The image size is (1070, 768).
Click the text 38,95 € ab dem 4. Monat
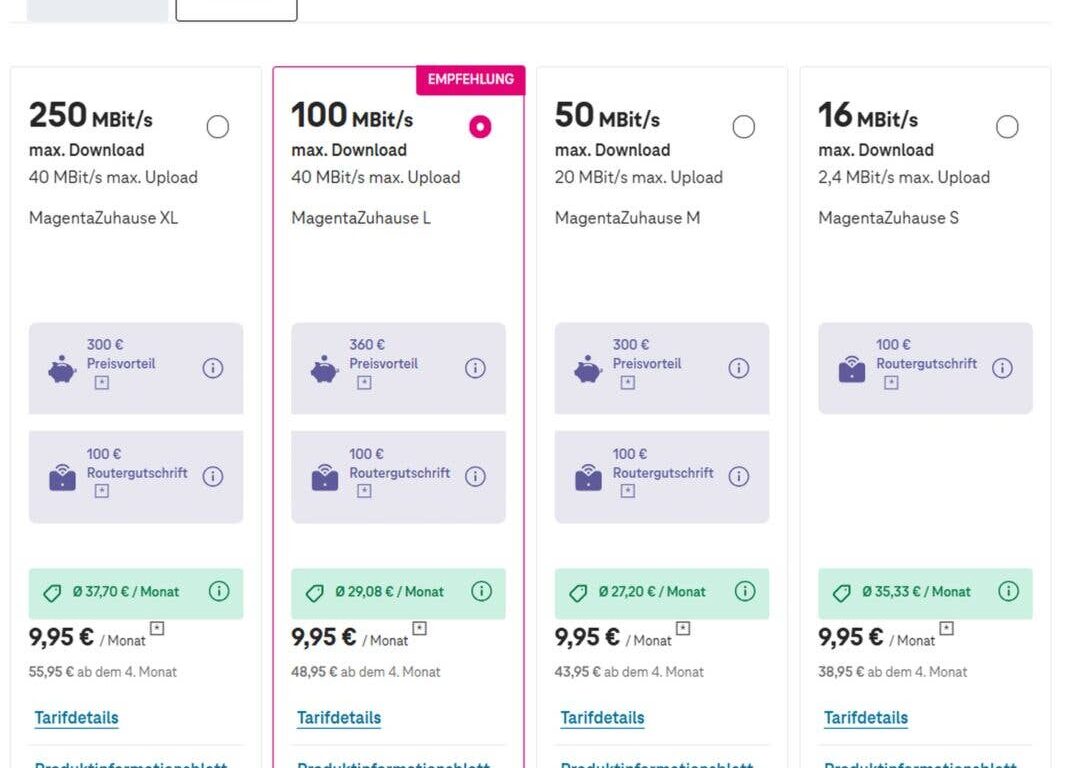893,672
